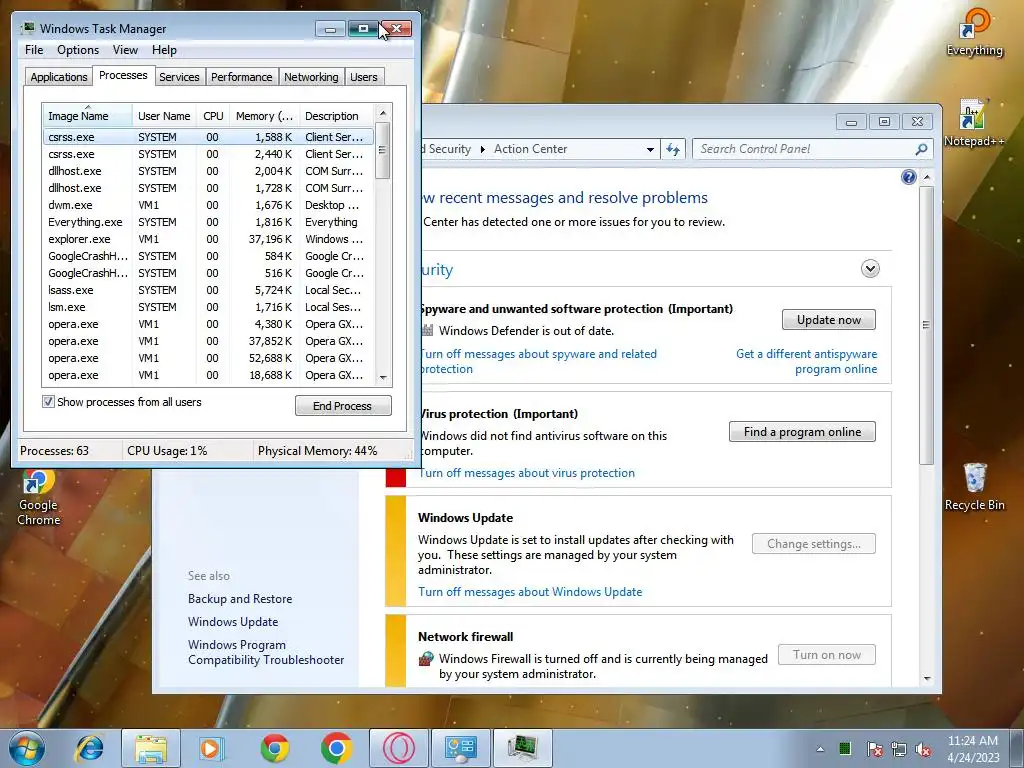
Task: Click the muted volume tray icon
Action: tap(923, 749)
